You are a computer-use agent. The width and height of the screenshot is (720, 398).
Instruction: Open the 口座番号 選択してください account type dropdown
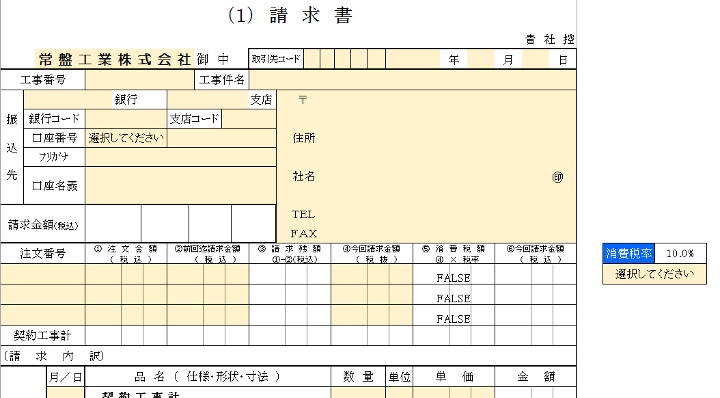126,138
